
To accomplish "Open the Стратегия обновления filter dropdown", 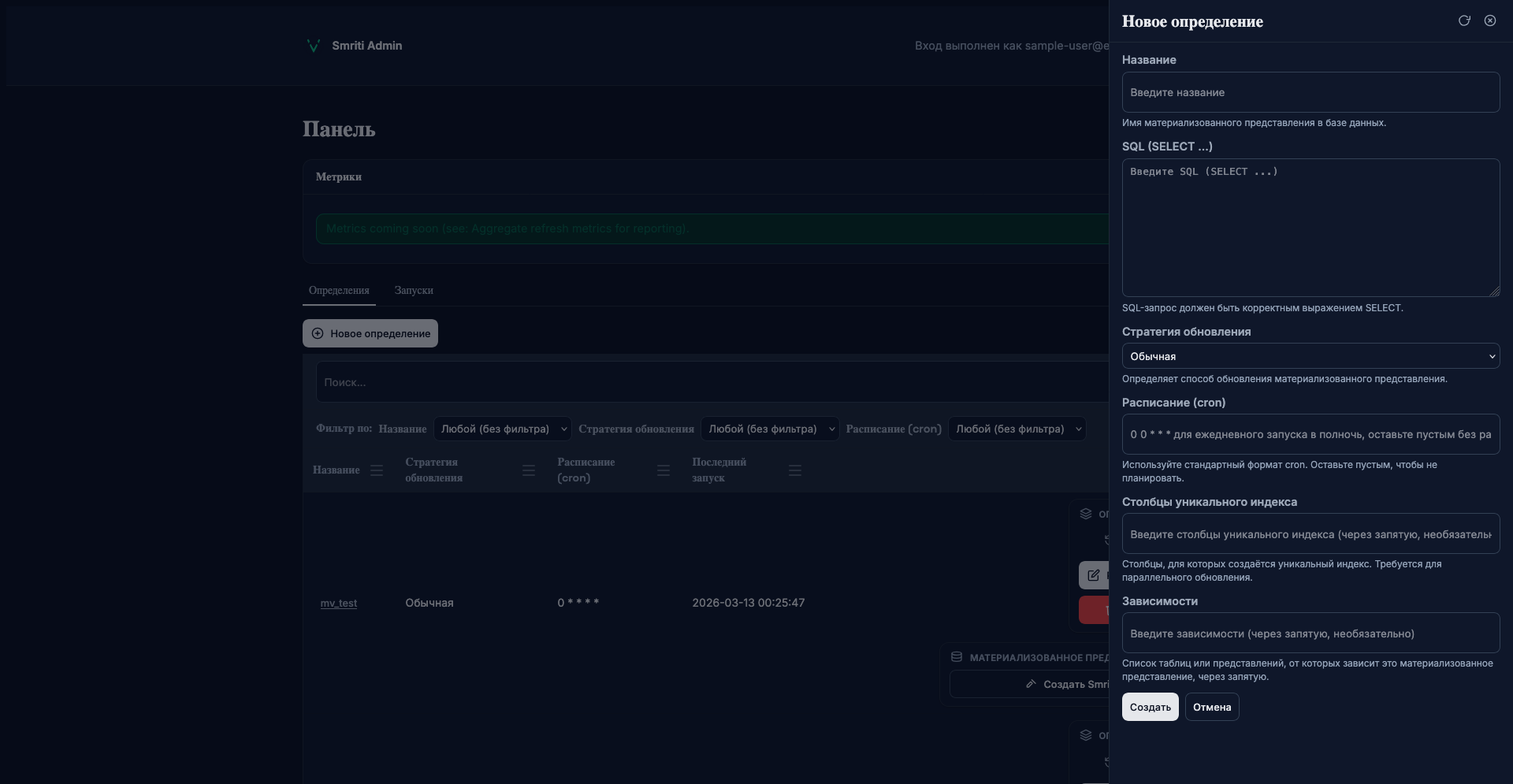I will [x=769, y=429].
